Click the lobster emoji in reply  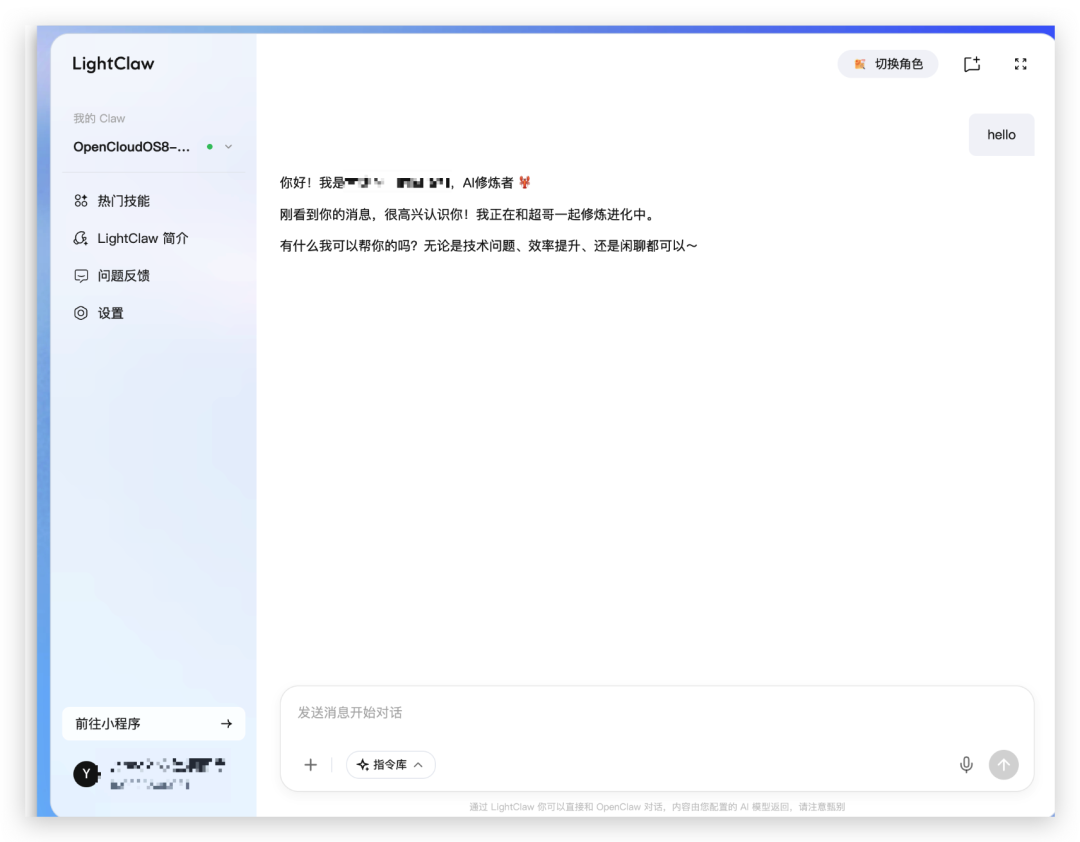pos(525,183)
